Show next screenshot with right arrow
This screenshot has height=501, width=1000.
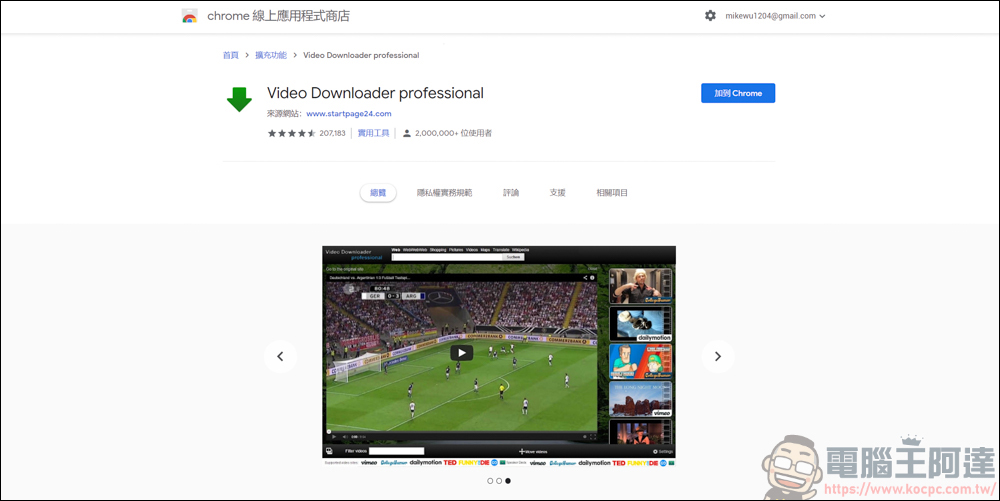pos(717,356)
